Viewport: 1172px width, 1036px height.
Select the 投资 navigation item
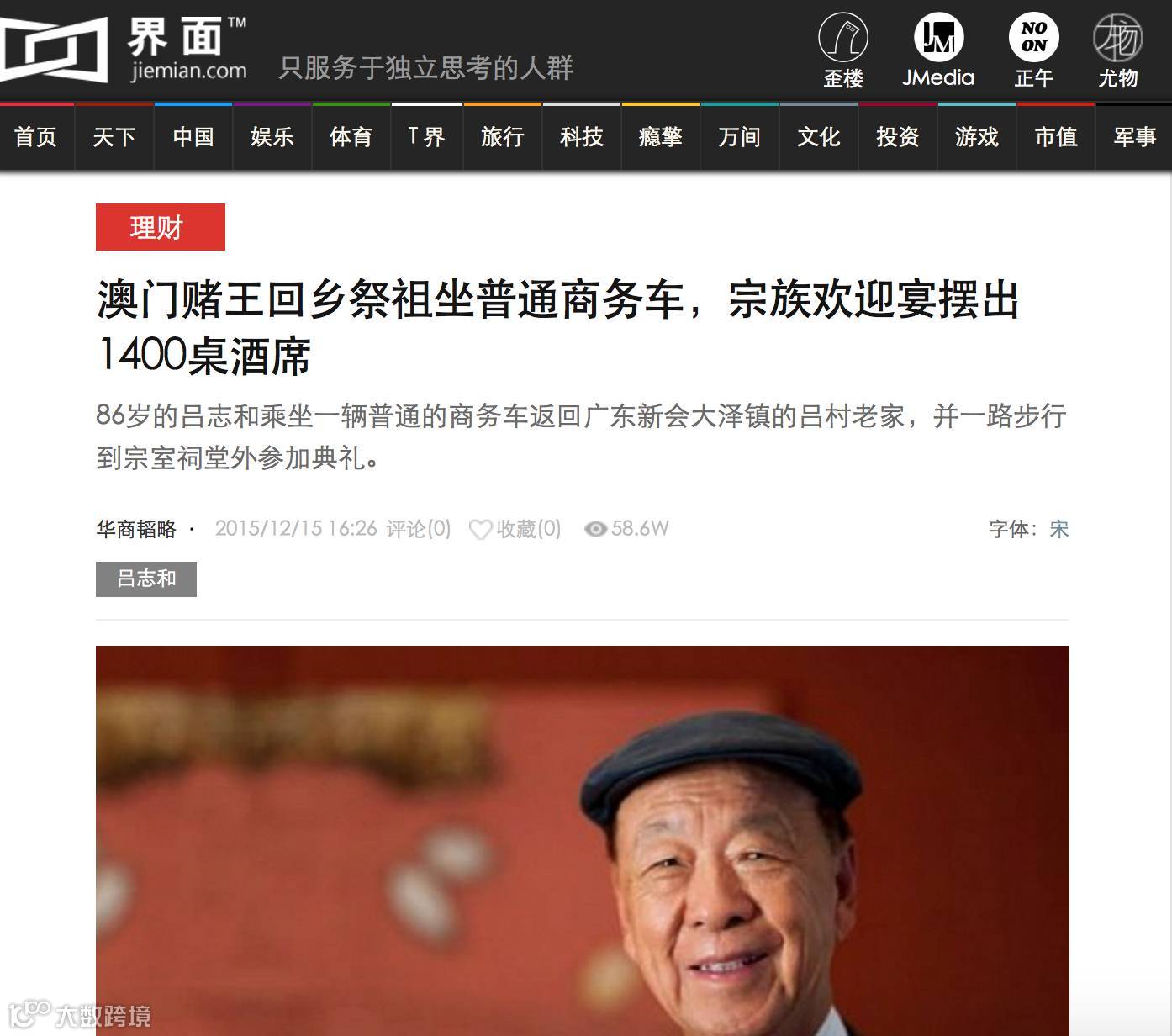tap(898, 136)
